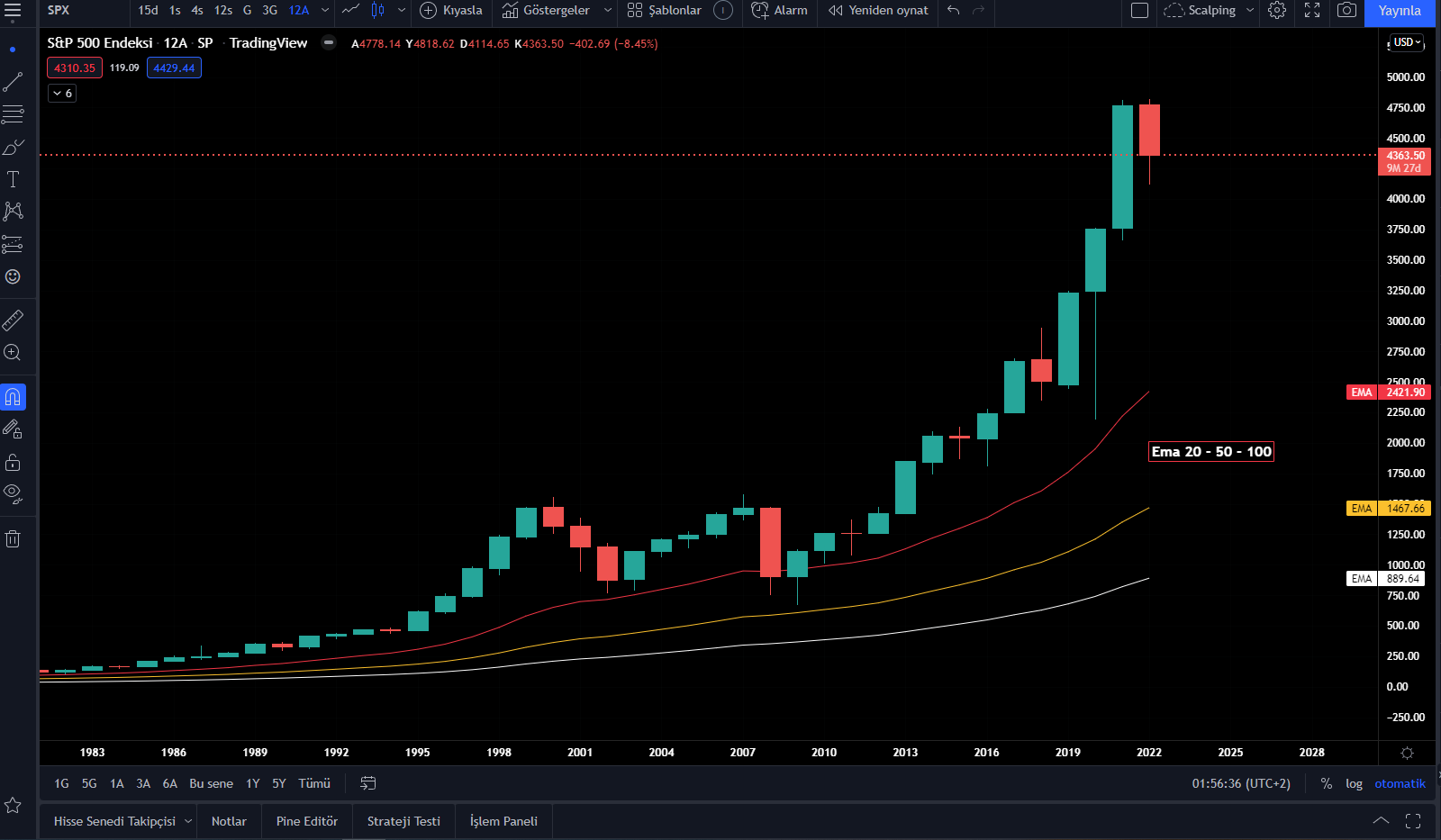
Task: Open the USD currency dropdown
Action: (1407, 42)
